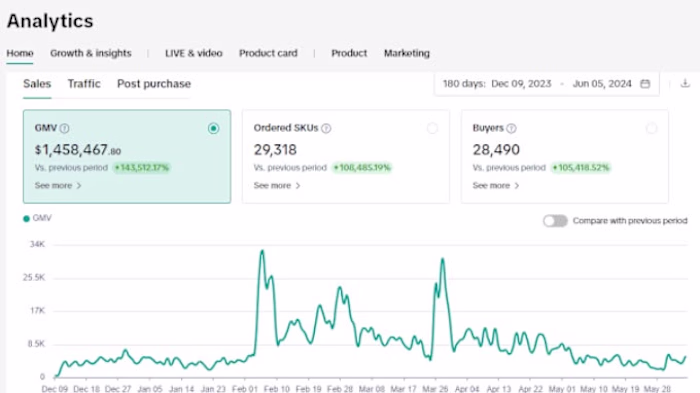This screenshot has height=393, width=700.
Task: Show Ordered SKUs info icon
Action: click(x=326, y=128)
